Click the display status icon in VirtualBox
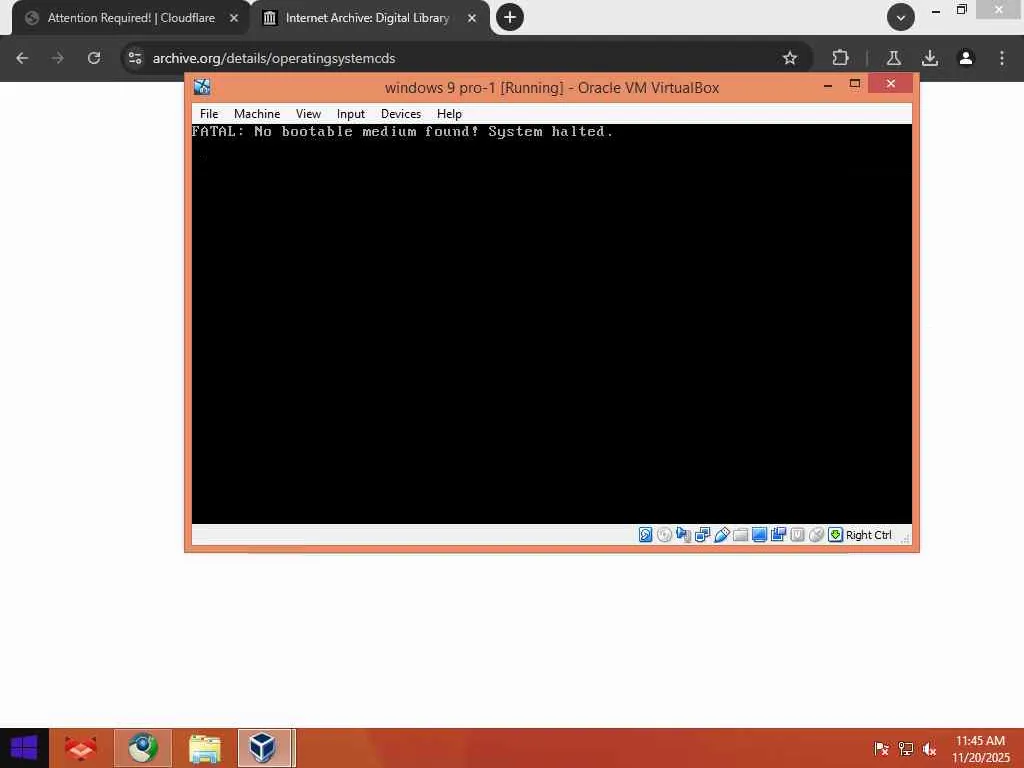Image resolution: width=1024 pixels, height=768 pixels. tap(759, 535)
